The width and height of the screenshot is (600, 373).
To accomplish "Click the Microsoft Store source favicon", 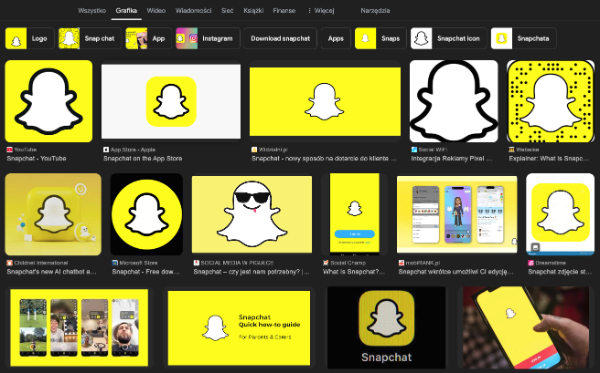I will point(115,263).
